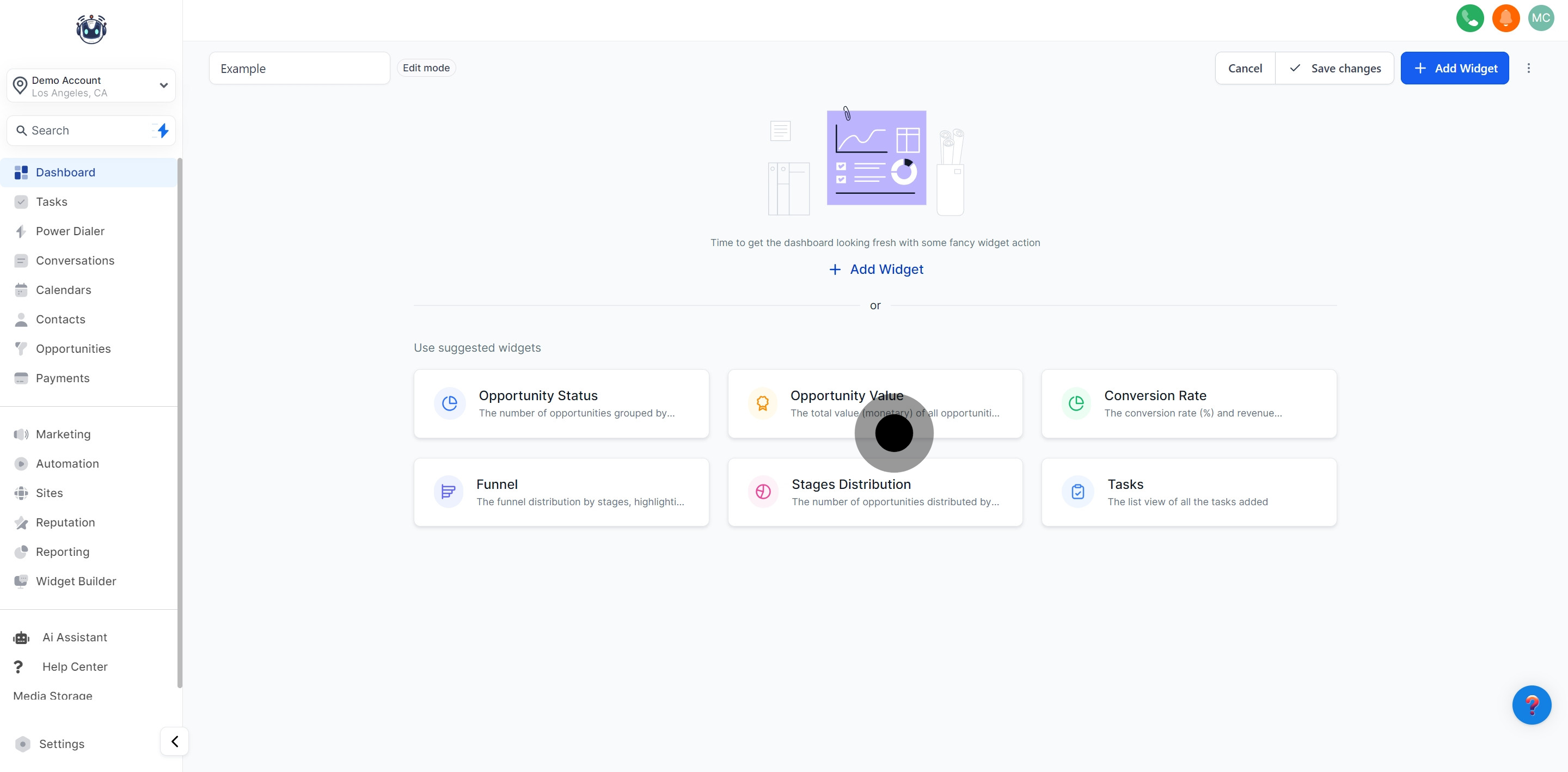Click the Save changes button
Screen dimensions: 1568x772
(x=1334, y=68)
